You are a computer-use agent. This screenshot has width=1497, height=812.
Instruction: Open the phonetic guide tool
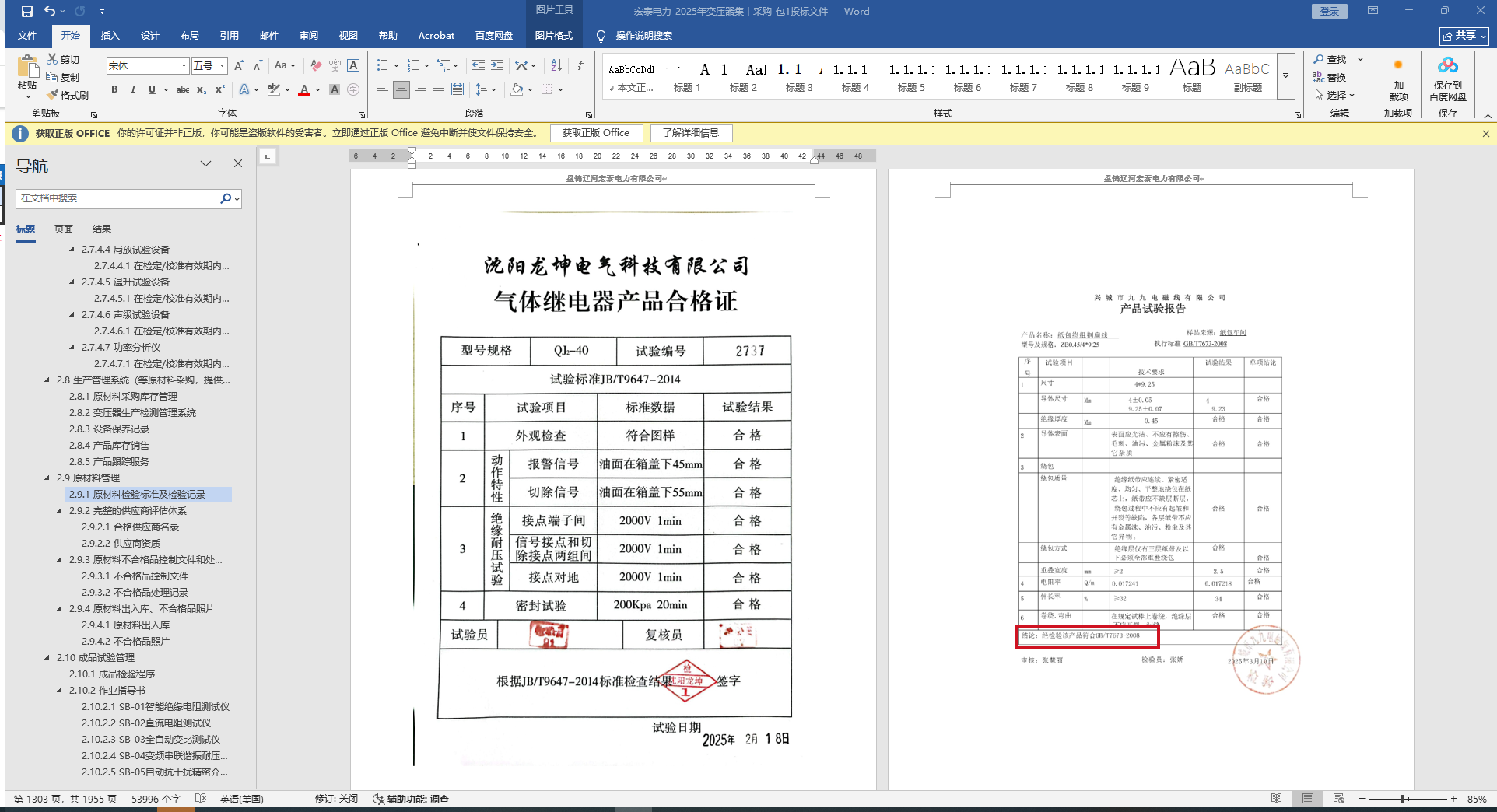tap(335, 66)
